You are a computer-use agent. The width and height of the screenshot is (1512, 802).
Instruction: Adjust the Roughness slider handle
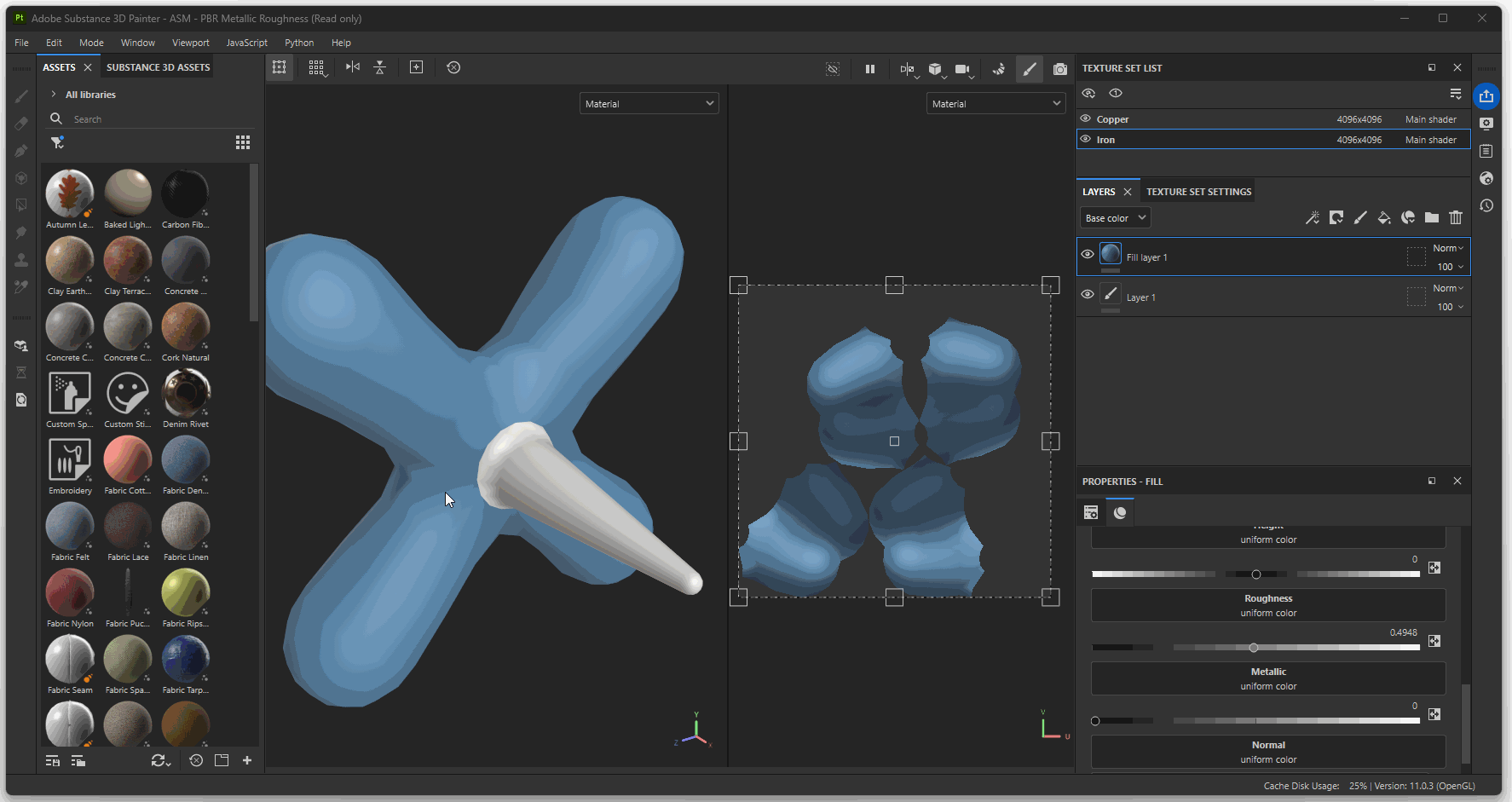[x=1253, y=648]
